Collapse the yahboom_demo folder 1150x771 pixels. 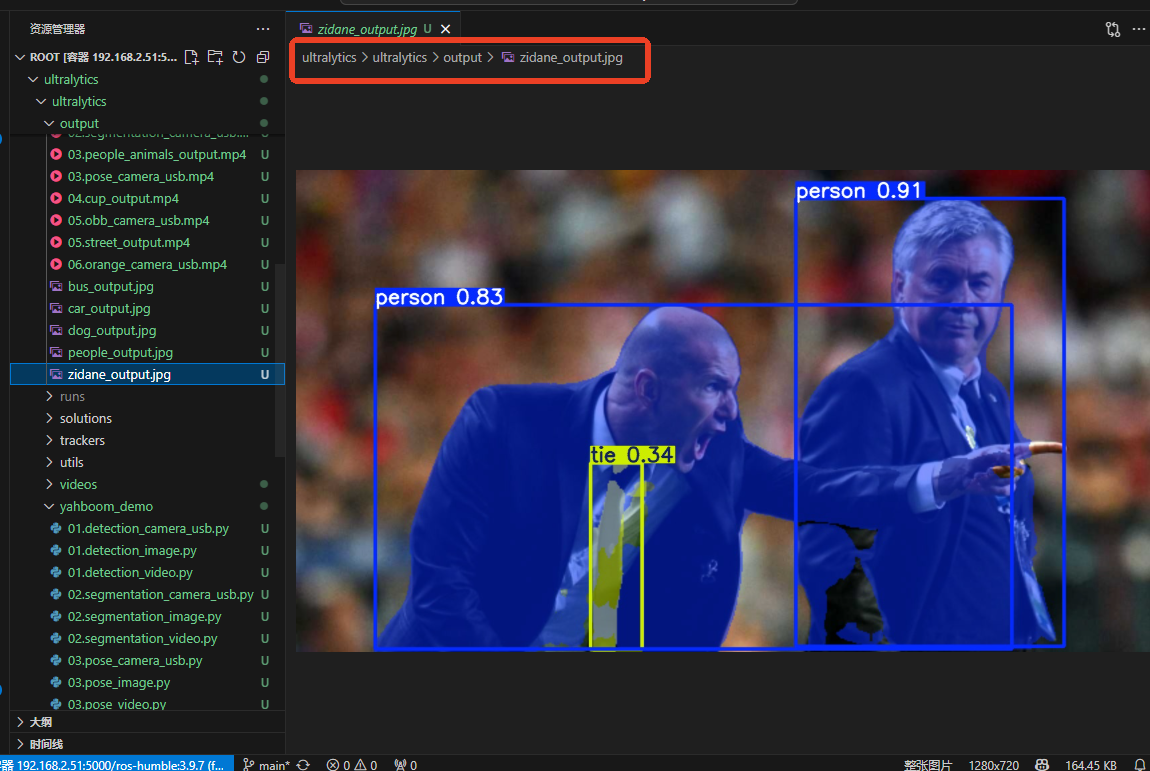49,506
